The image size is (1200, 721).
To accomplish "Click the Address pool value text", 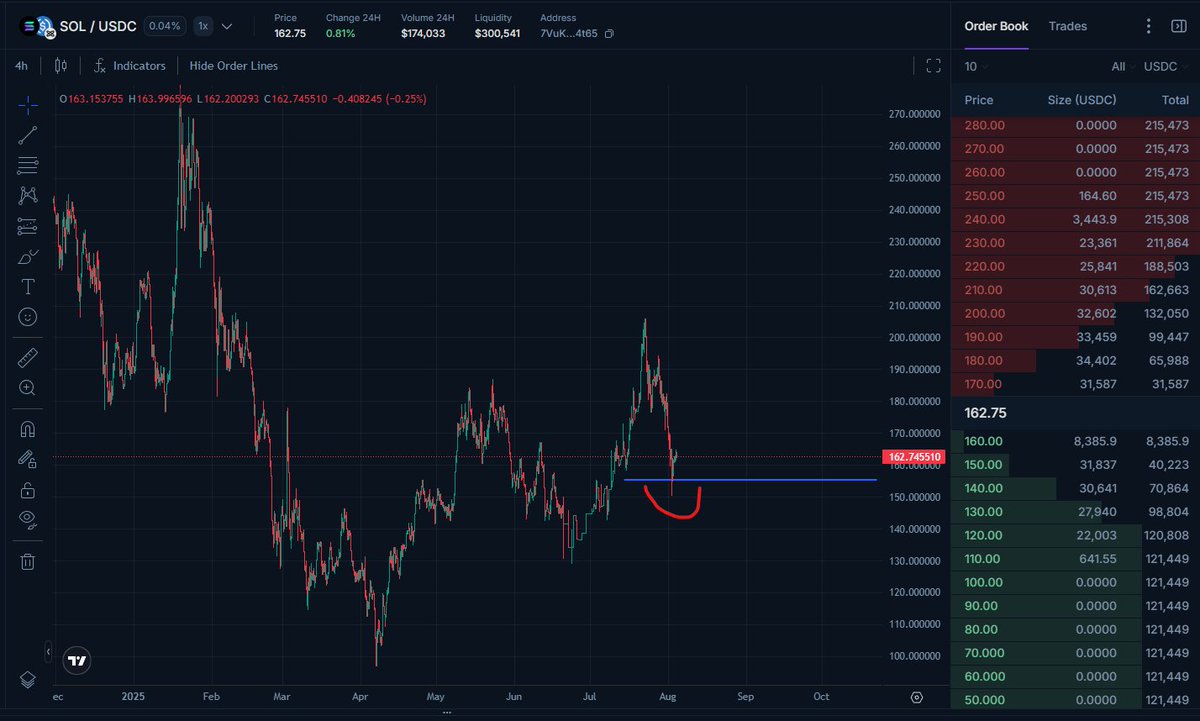I will point(569,34).
